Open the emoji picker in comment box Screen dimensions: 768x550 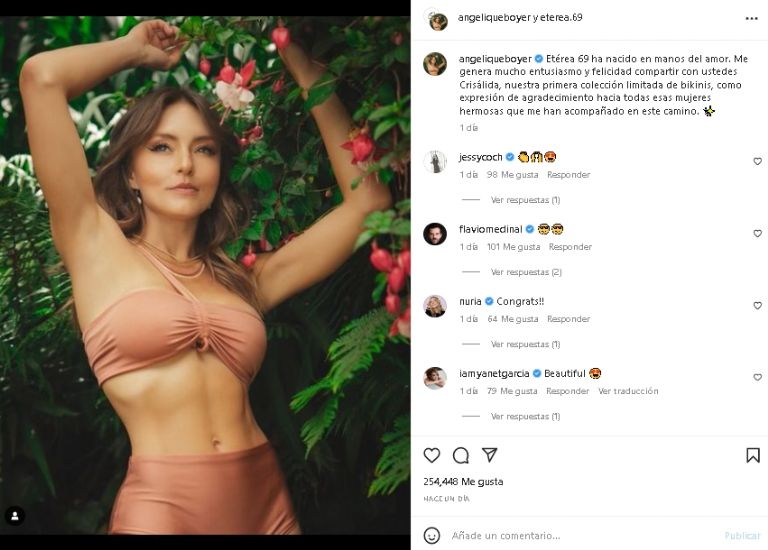(432, 535)
